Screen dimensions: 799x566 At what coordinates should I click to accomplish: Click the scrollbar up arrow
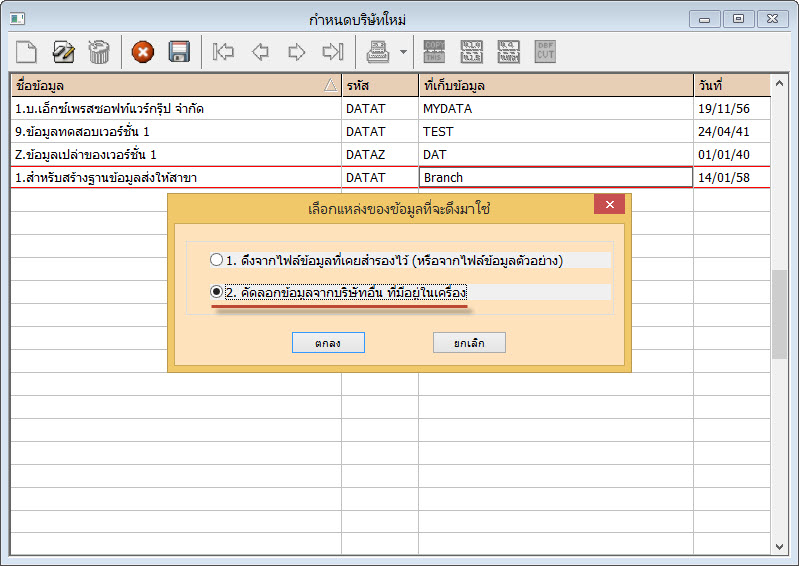click(x=779, y=83)
